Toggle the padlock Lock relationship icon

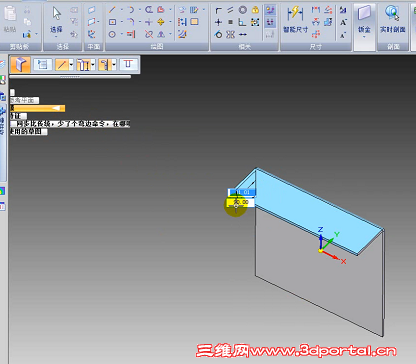click(x=255, y=10)
